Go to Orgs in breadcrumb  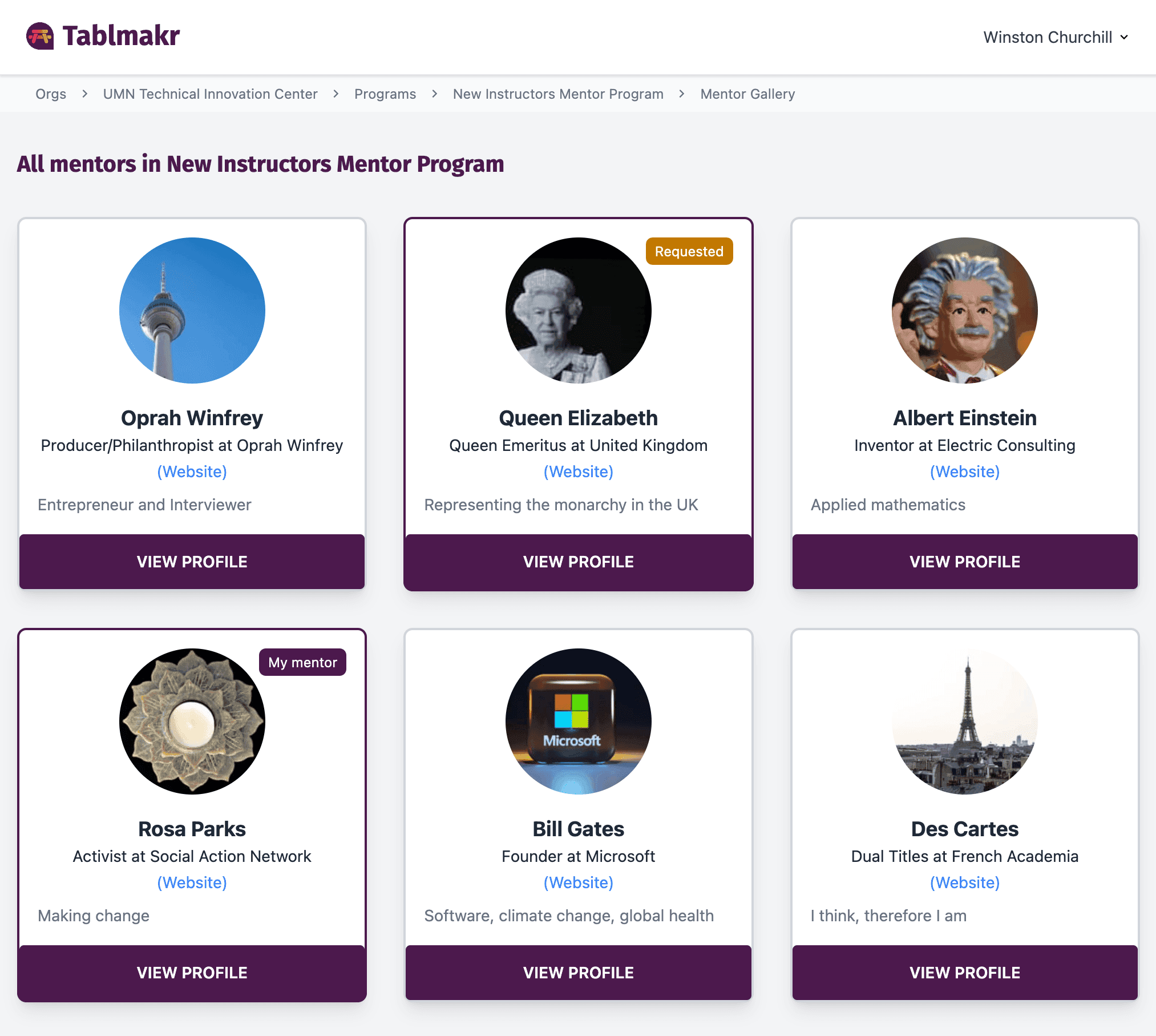point(51,94)
